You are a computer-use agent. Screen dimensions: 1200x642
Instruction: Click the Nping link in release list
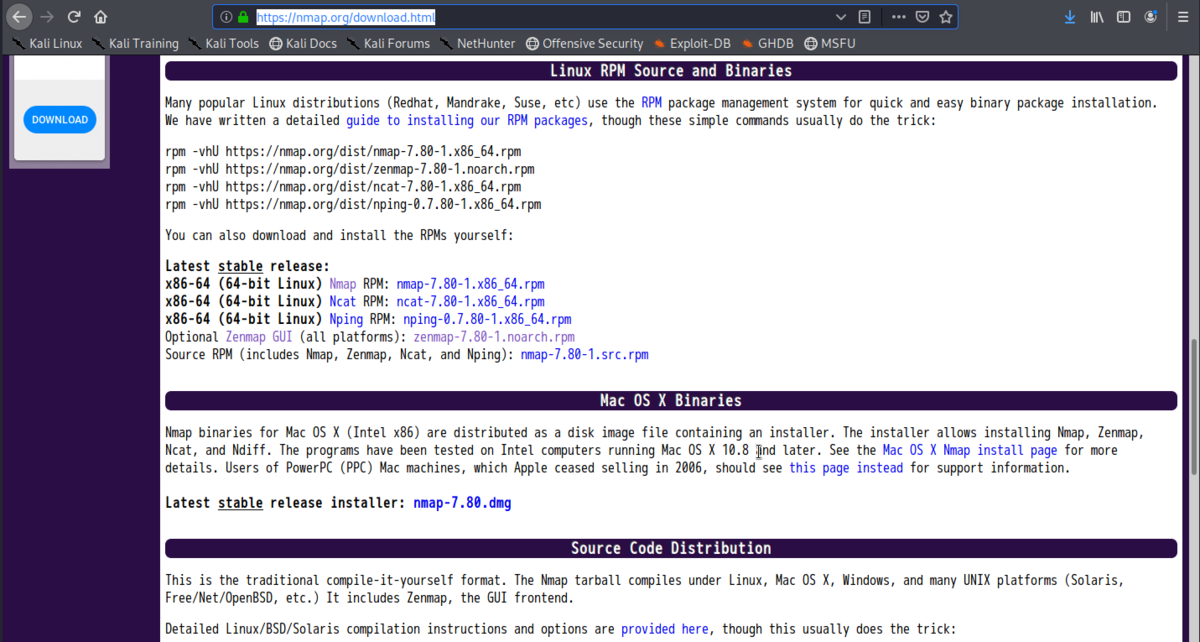click(x=346, y=319)
